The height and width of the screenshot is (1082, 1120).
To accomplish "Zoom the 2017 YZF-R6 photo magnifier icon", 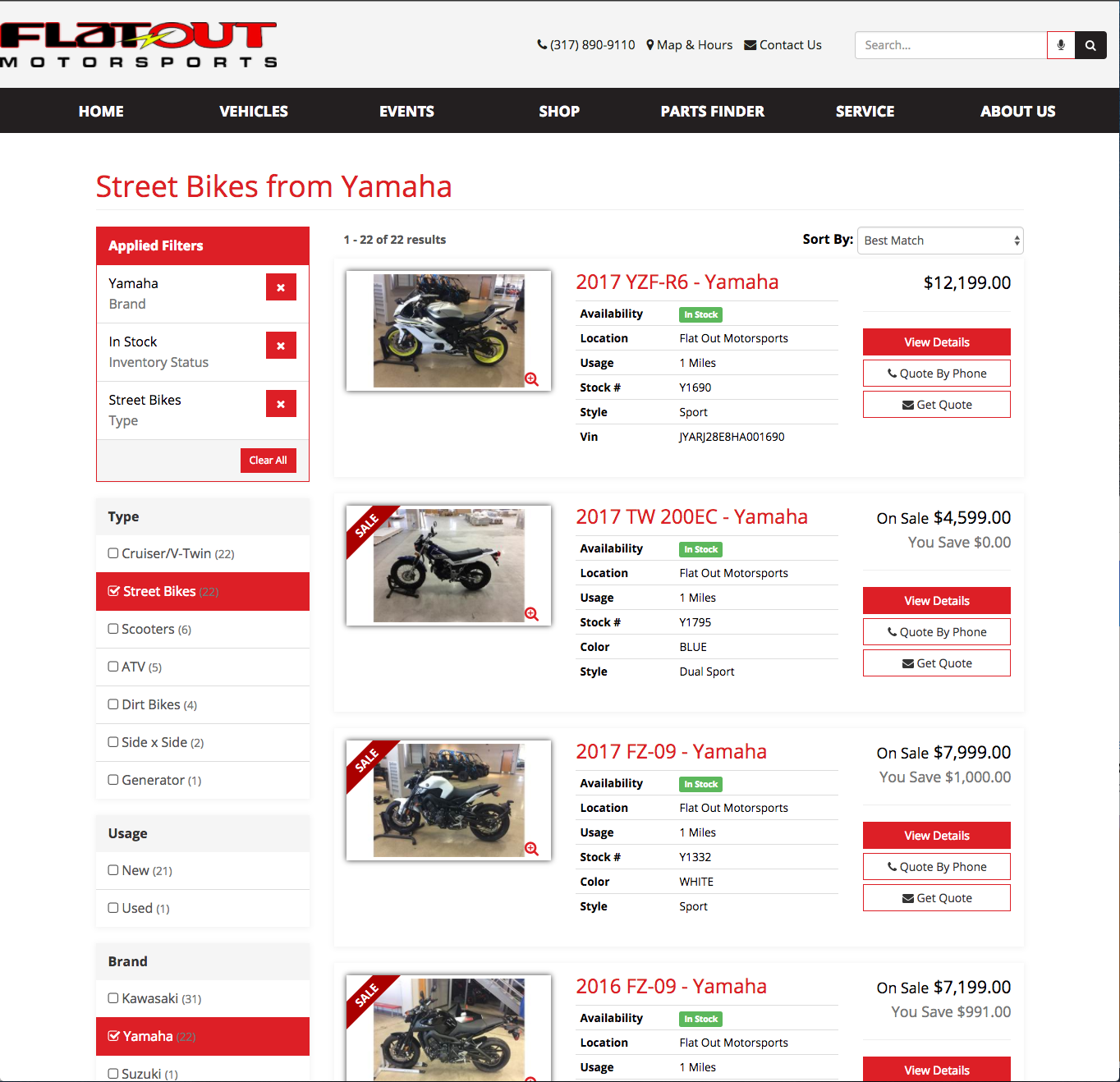I will (532, 379).
